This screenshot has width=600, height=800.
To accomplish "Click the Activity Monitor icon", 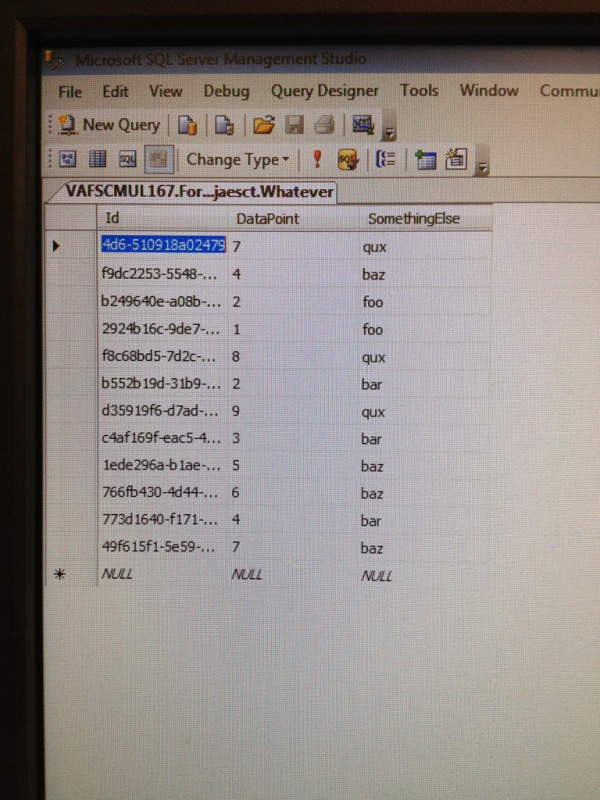I will [x=363, y=124].
